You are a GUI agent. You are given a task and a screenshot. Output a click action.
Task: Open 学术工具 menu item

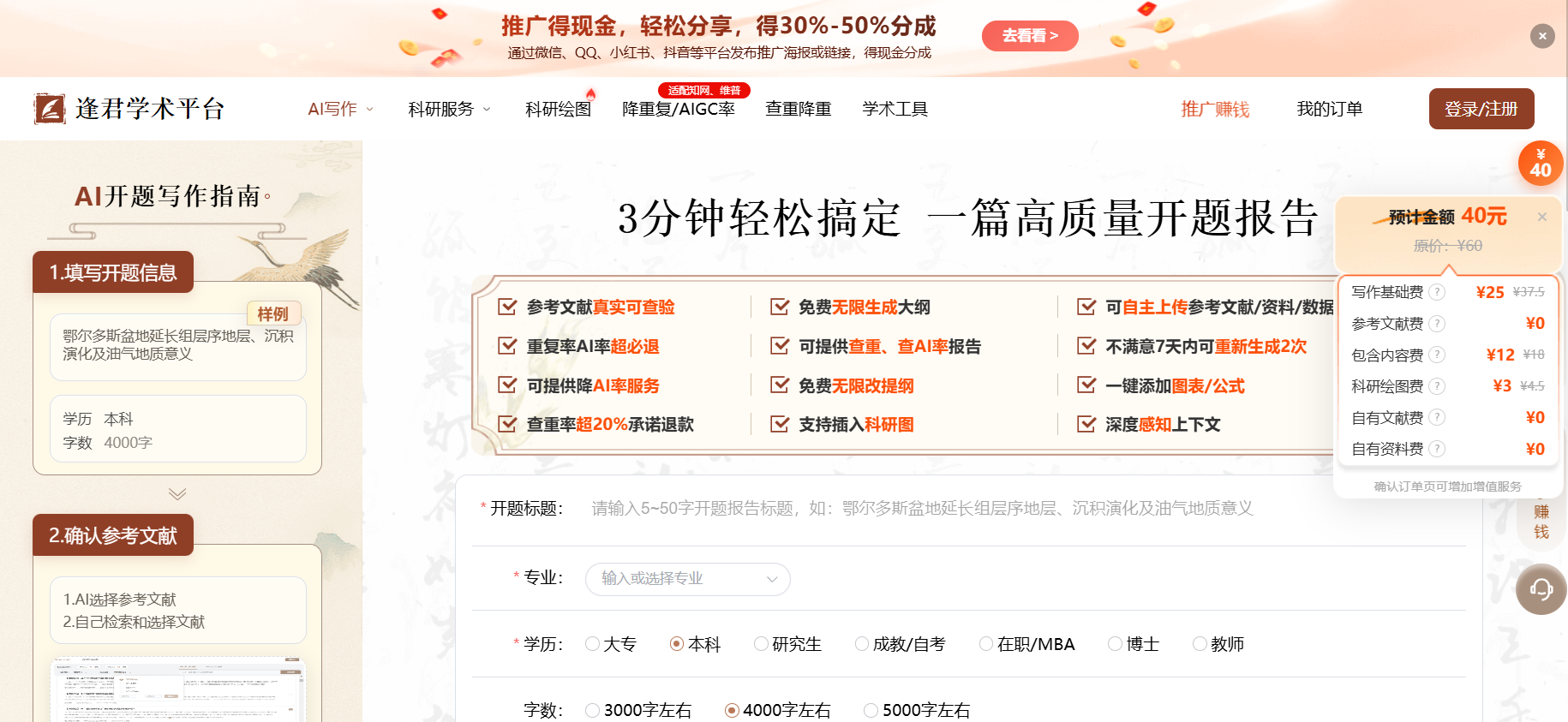pos(895,109)
